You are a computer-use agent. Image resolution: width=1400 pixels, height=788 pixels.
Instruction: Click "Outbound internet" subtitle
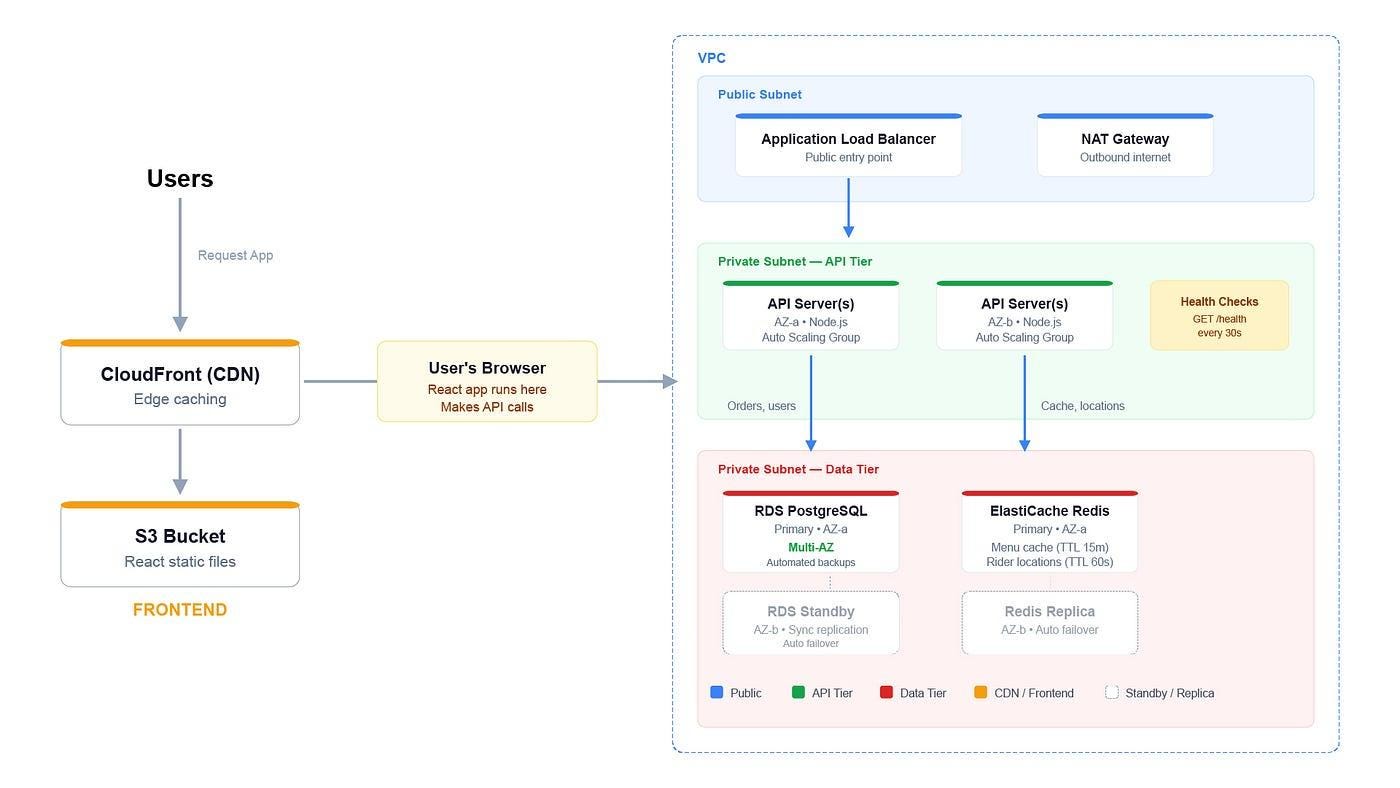1125,158
